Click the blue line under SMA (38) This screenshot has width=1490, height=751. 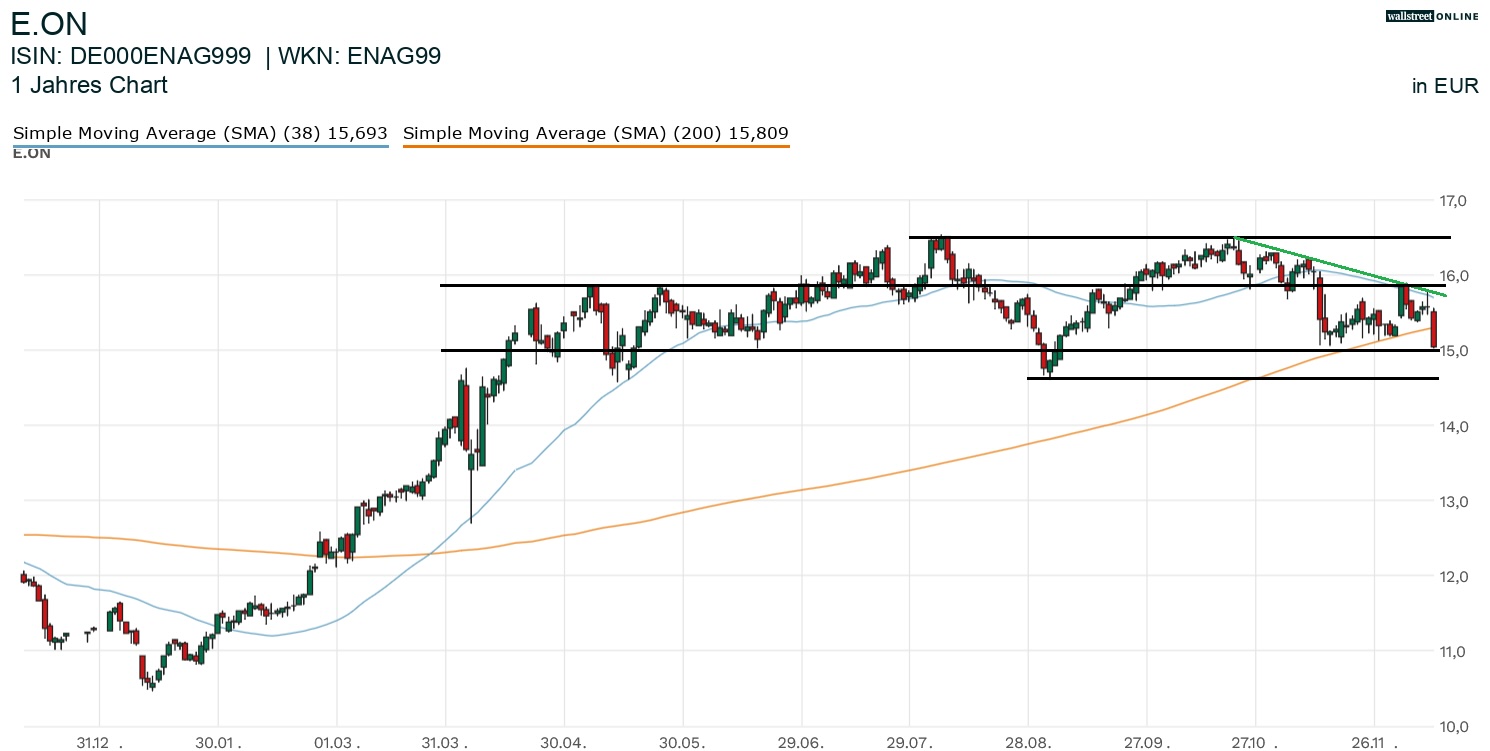click(200, 147)
